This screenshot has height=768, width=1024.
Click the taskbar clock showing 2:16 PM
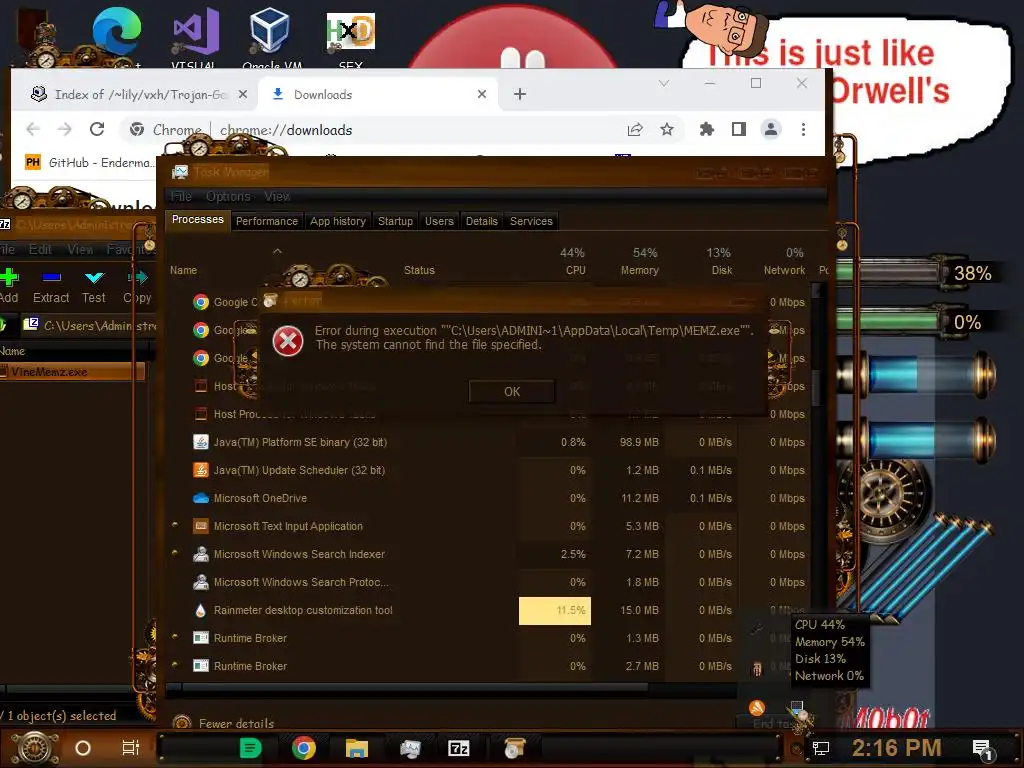(x=897, y=748)
